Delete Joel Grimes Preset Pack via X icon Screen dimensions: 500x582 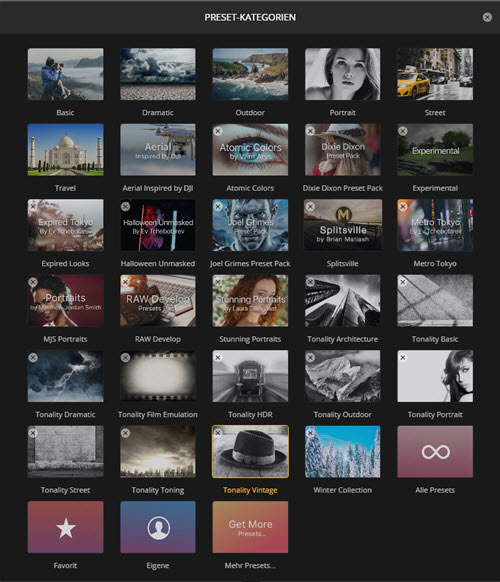(x=218, y=206)
